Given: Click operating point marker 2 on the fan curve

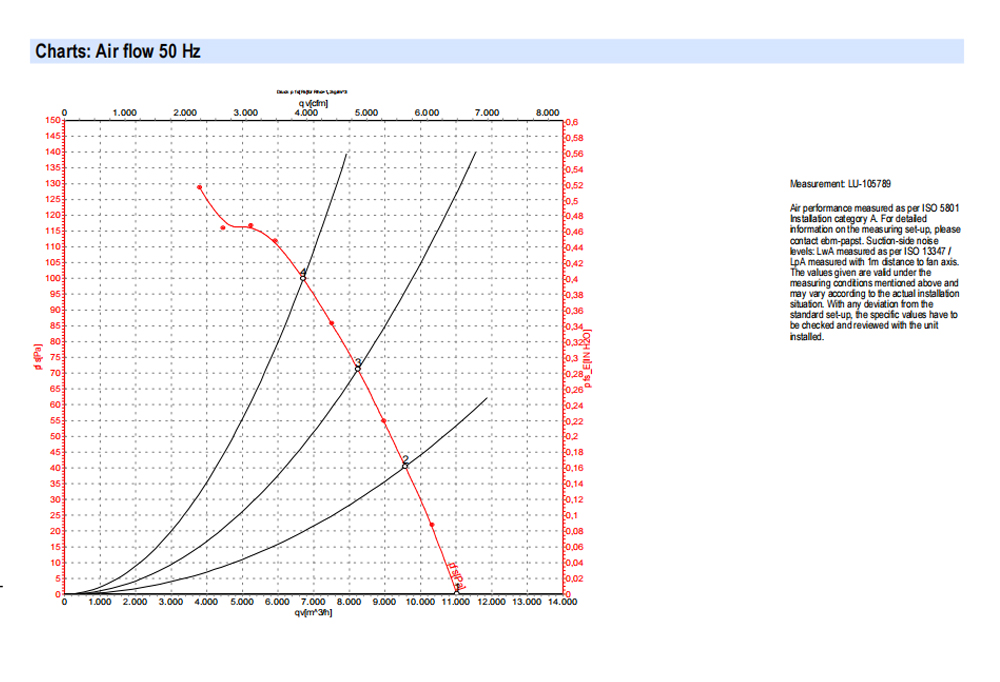Looking at the screenshot, I should 405,466.
